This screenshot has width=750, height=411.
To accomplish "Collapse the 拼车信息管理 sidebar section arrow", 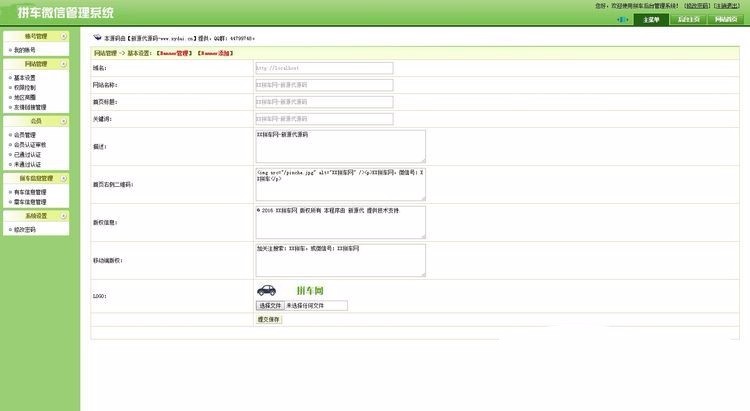I will [x=63, y=178].
